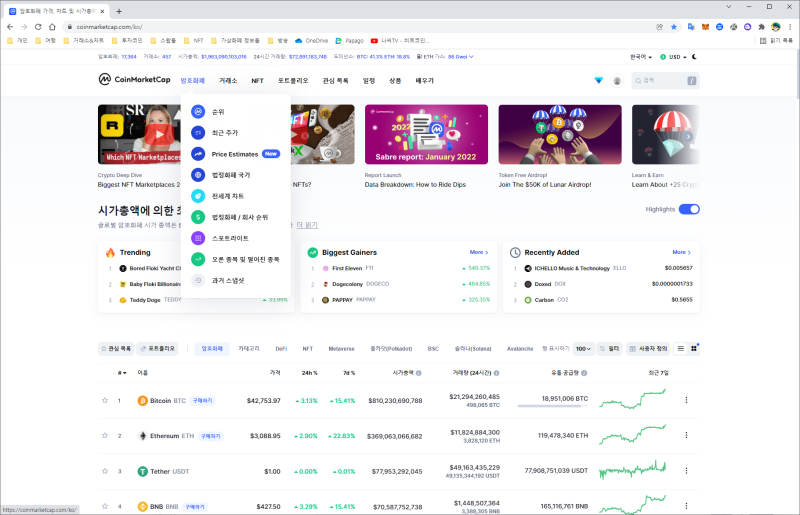Click the 법정화폐 / 회사 순위 entry
Image resolution: width=800 pixels, height=515 pixels.
240,217
